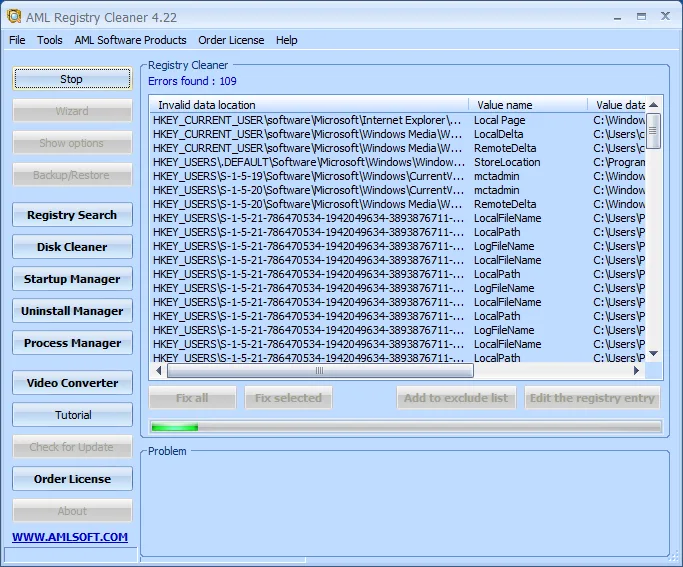Click the scroll up arrow of results list
The image size is (683, 567).
click(653, 105)
